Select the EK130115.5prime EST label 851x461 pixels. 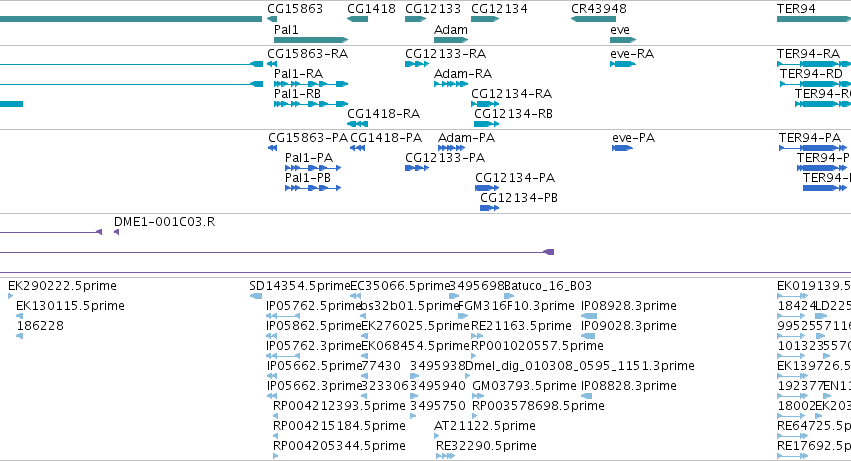click(70, 306)
